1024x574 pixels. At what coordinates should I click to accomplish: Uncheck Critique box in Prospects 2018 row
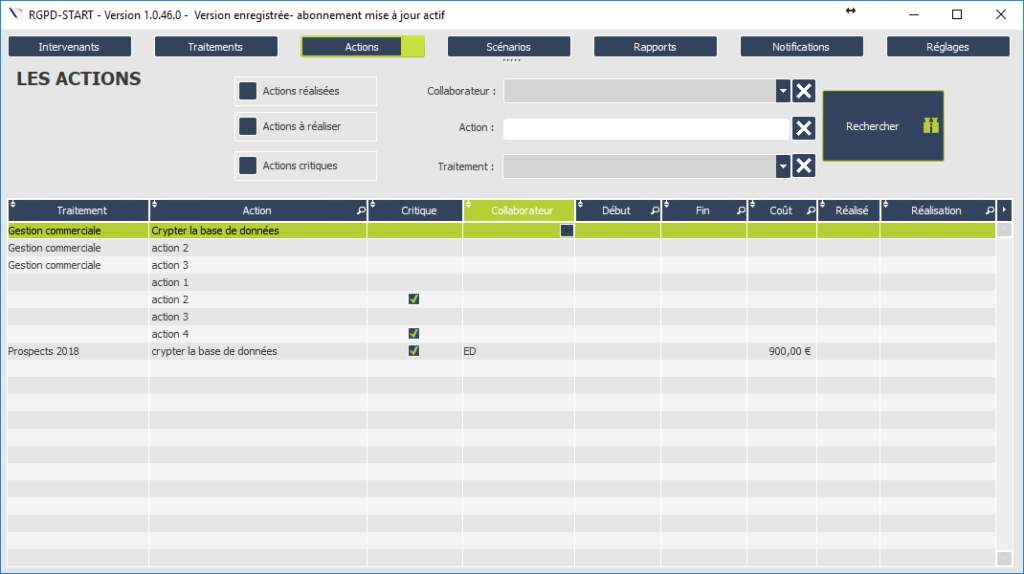[x=413, y=351]
